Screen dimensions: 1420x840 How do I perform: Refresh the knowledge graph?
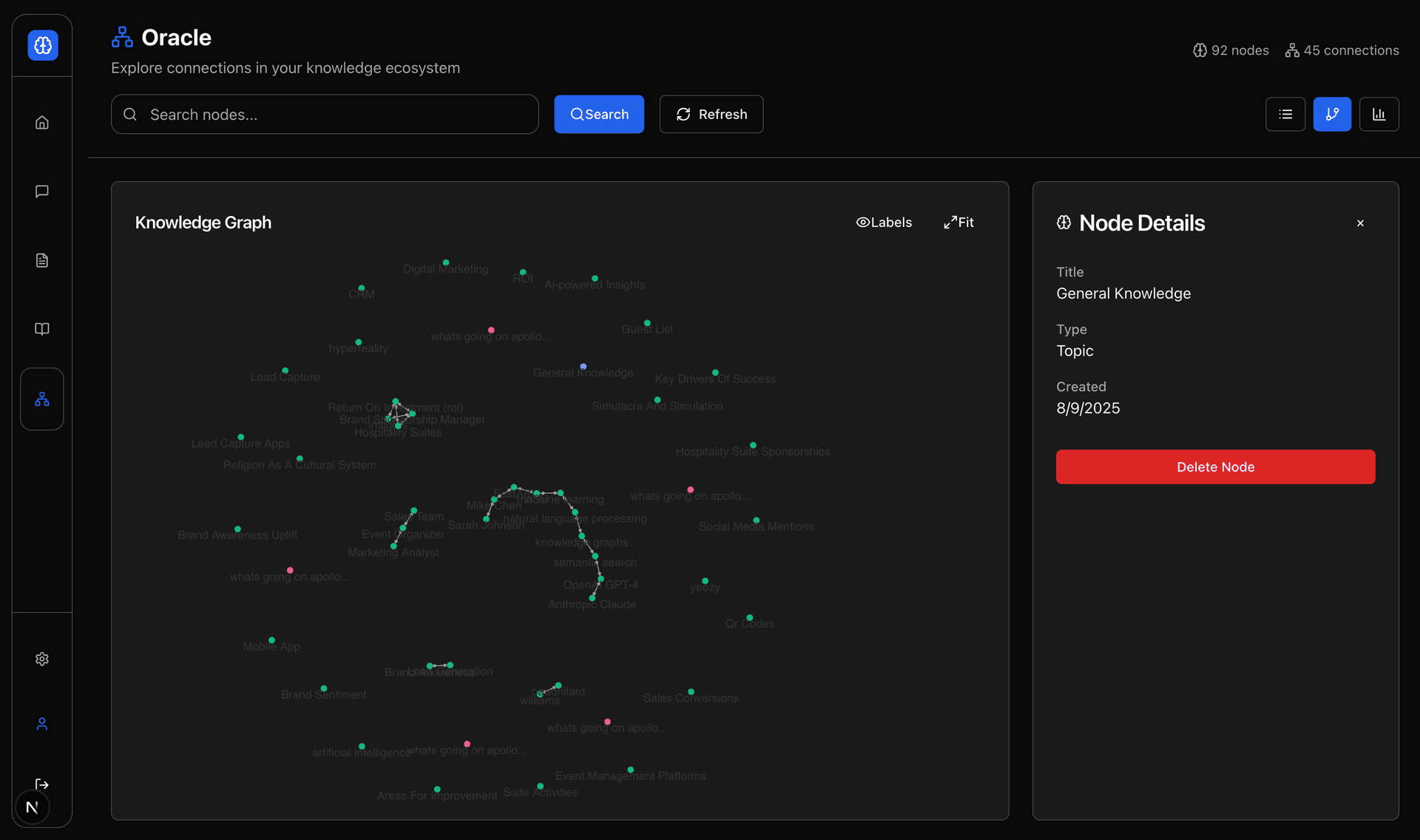click(x=711, y=115)
